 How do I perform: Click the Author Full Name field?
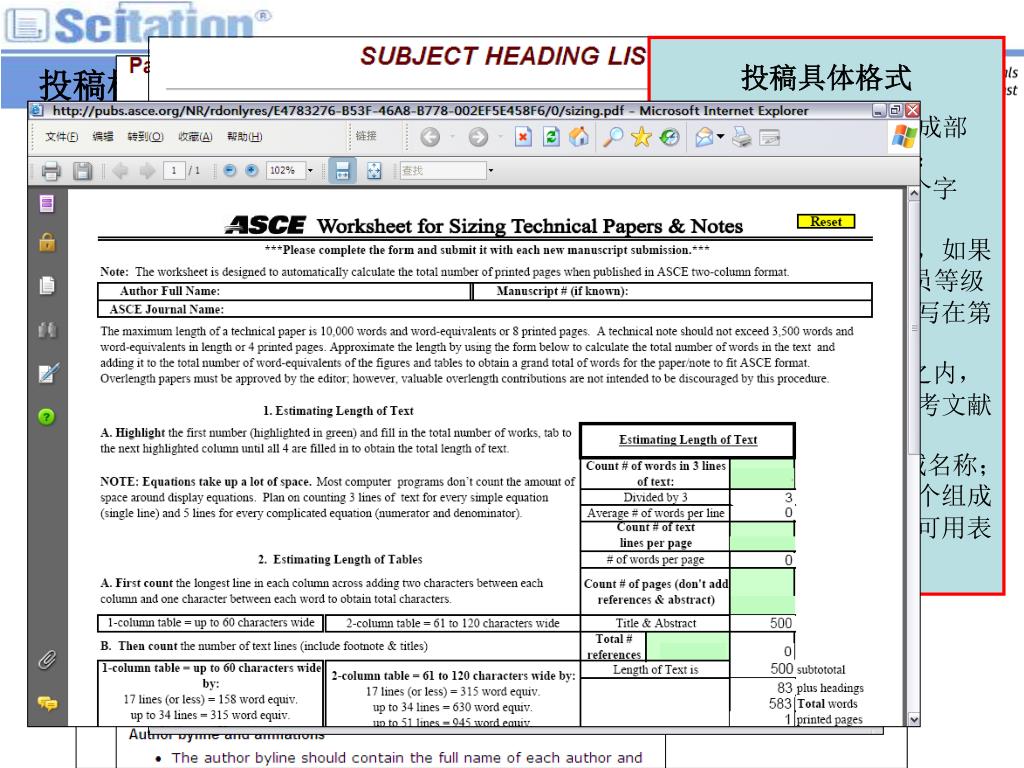pyautogui.click(x=285, y=291)
